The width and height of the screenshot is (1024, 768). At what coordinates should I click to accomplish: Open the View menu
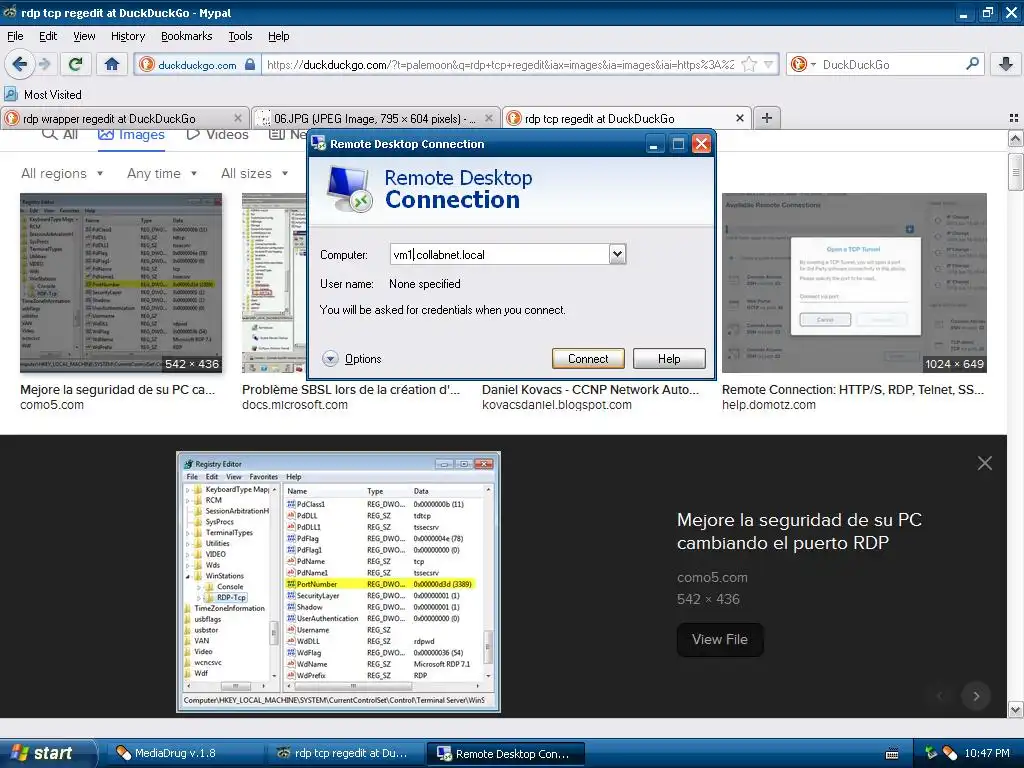[x=84, y=37]
